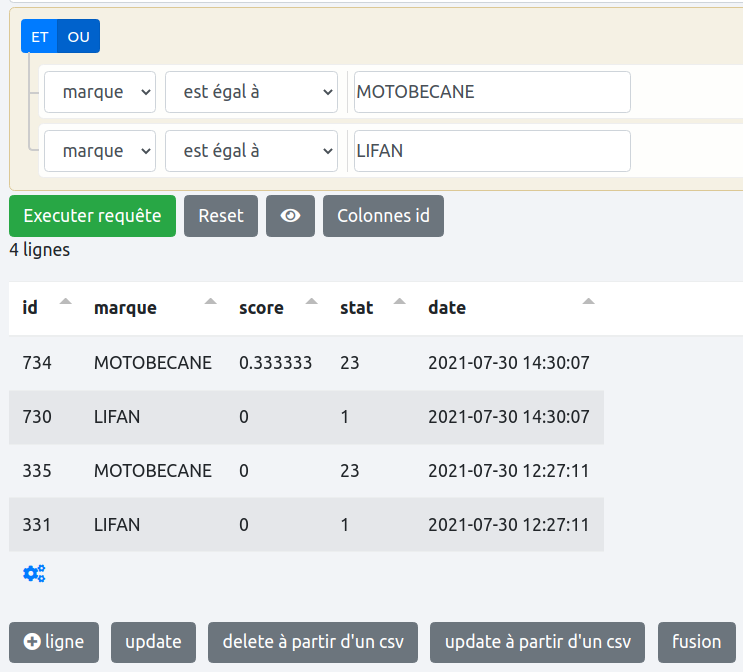
Task: Sort by score column arrow
Action: [x=312, y=302]
